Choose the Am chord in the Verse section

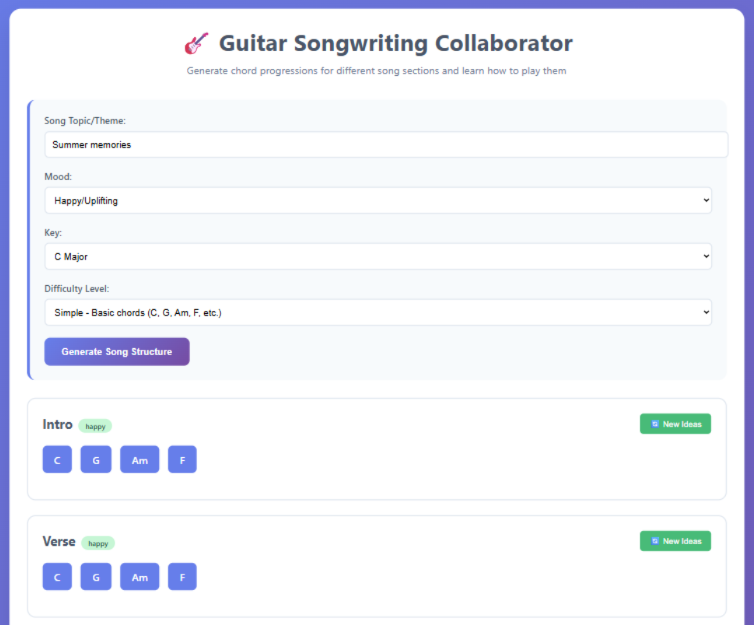coord(139,577)
